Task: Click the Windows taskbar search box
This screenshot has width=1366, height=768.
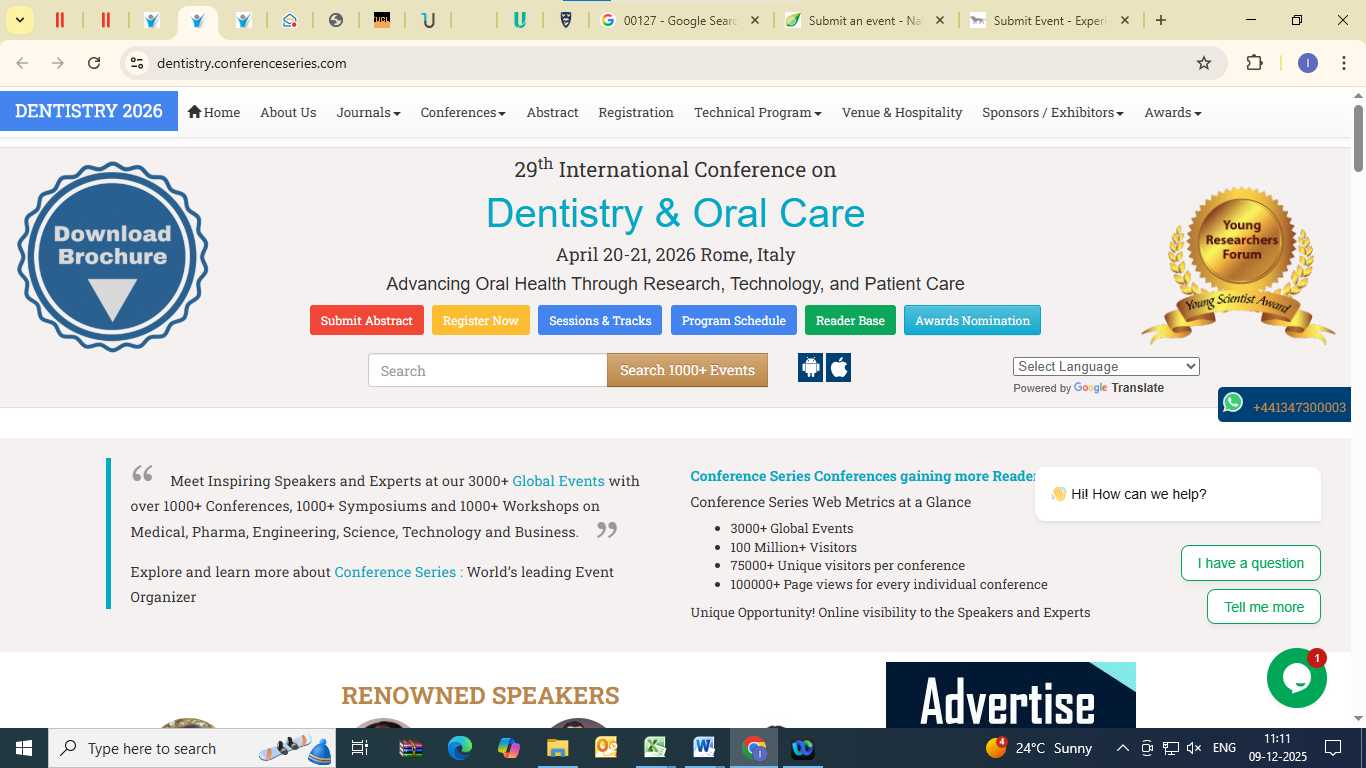Action: pyautogui.click(x=190, y=748)
